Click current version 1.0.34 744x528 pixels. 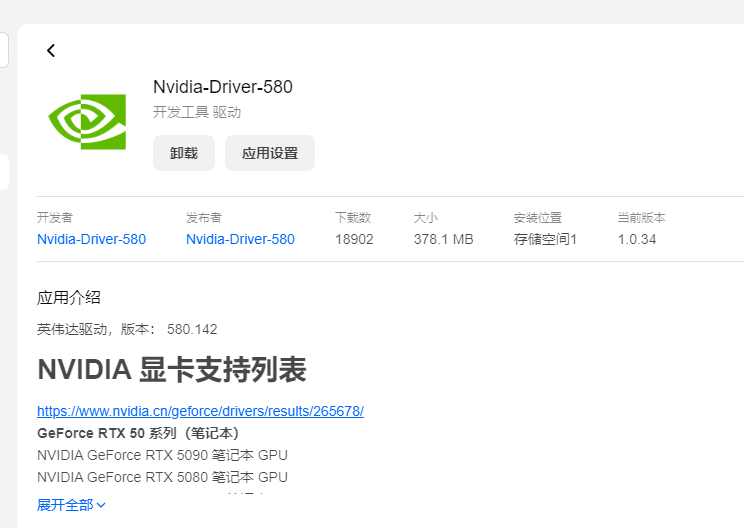[x=637, y=239]
